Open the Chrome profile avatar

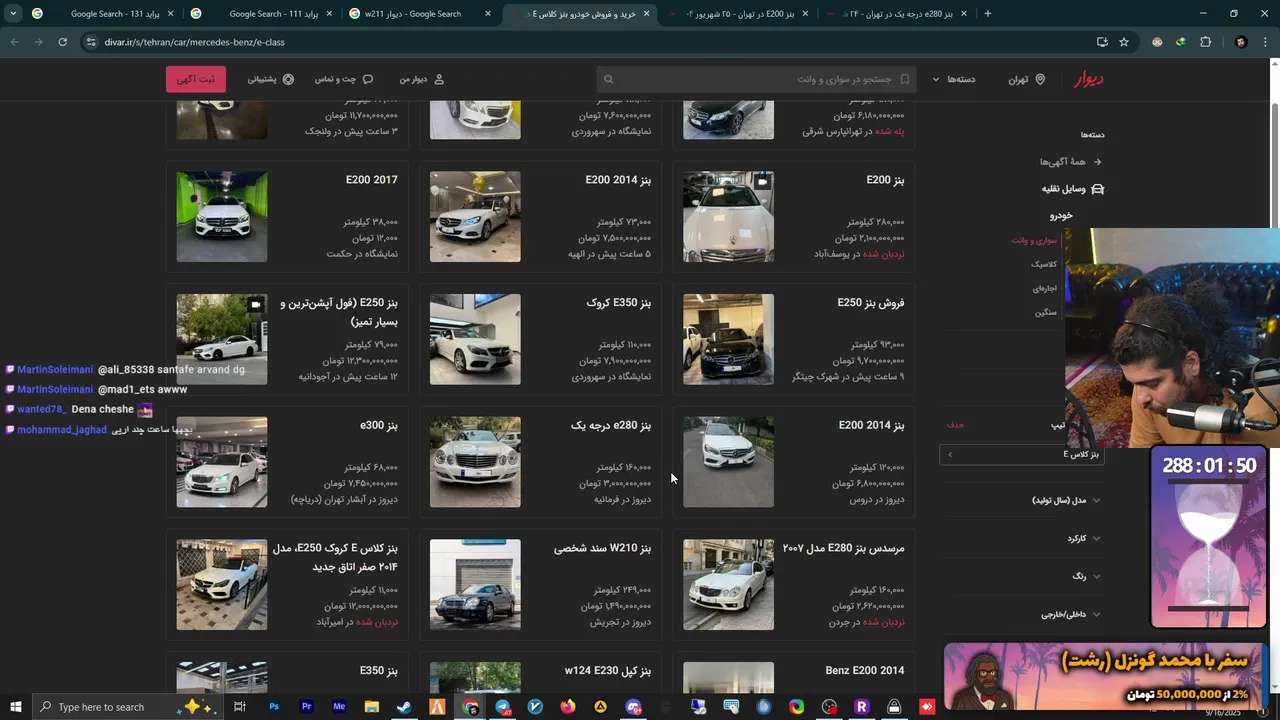[x=1241, y=42]
